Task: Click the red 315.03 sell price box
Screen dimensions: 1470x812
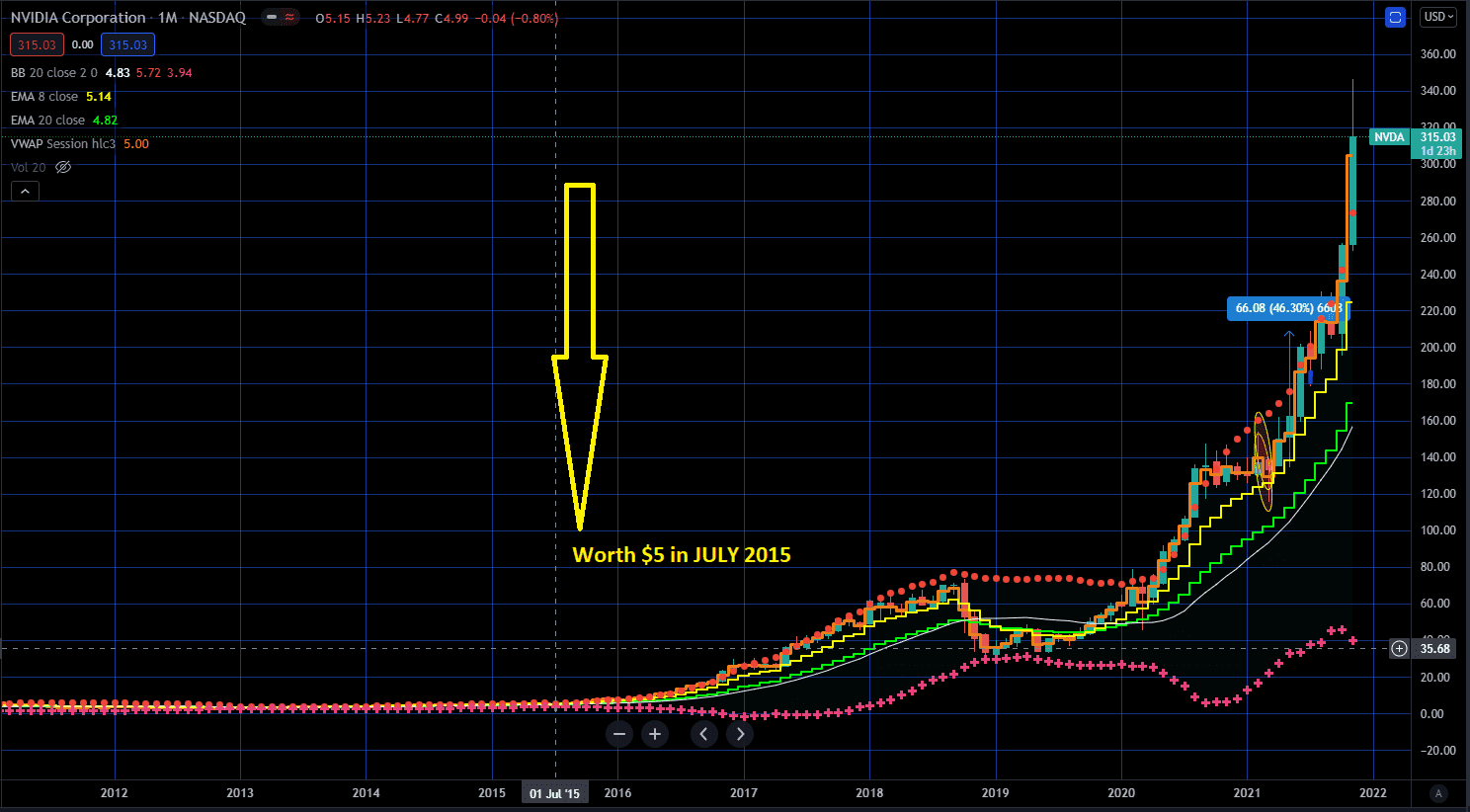Action: click(37, 44)
